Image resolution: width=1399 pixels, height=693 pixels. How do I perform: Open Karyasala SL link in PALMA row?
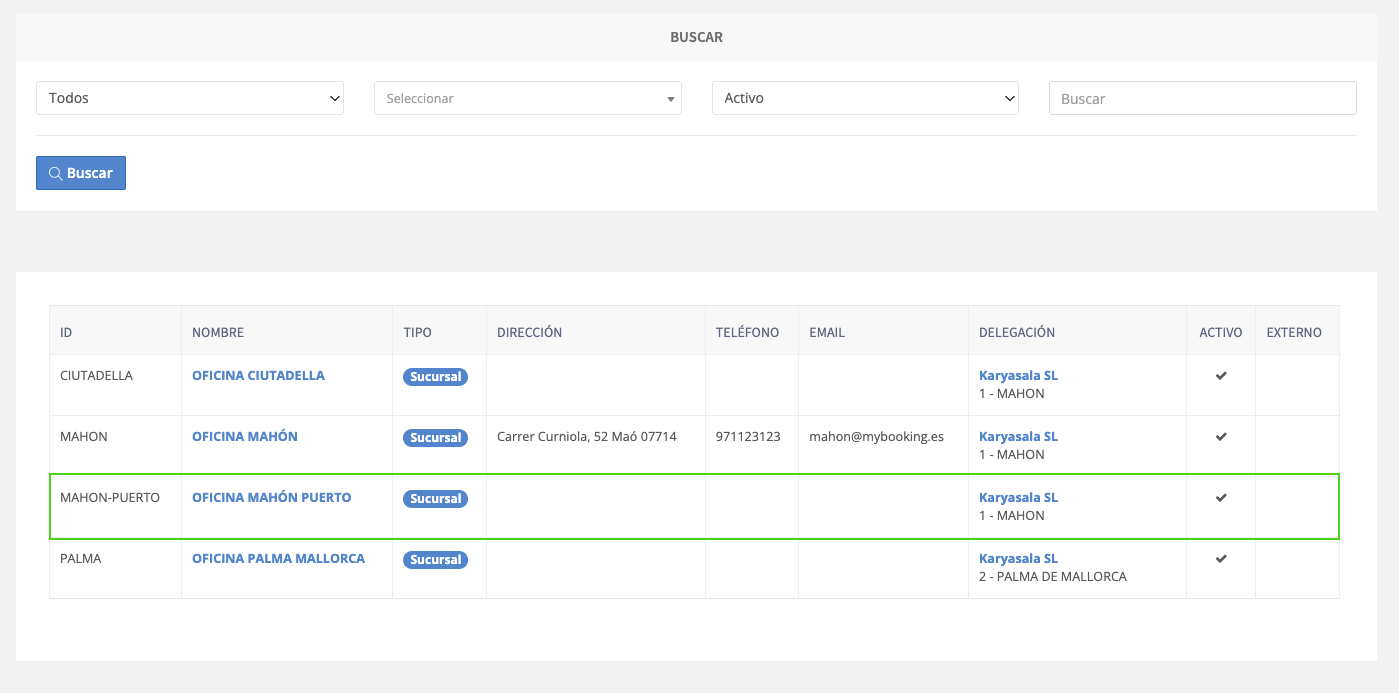(1018, 559)
